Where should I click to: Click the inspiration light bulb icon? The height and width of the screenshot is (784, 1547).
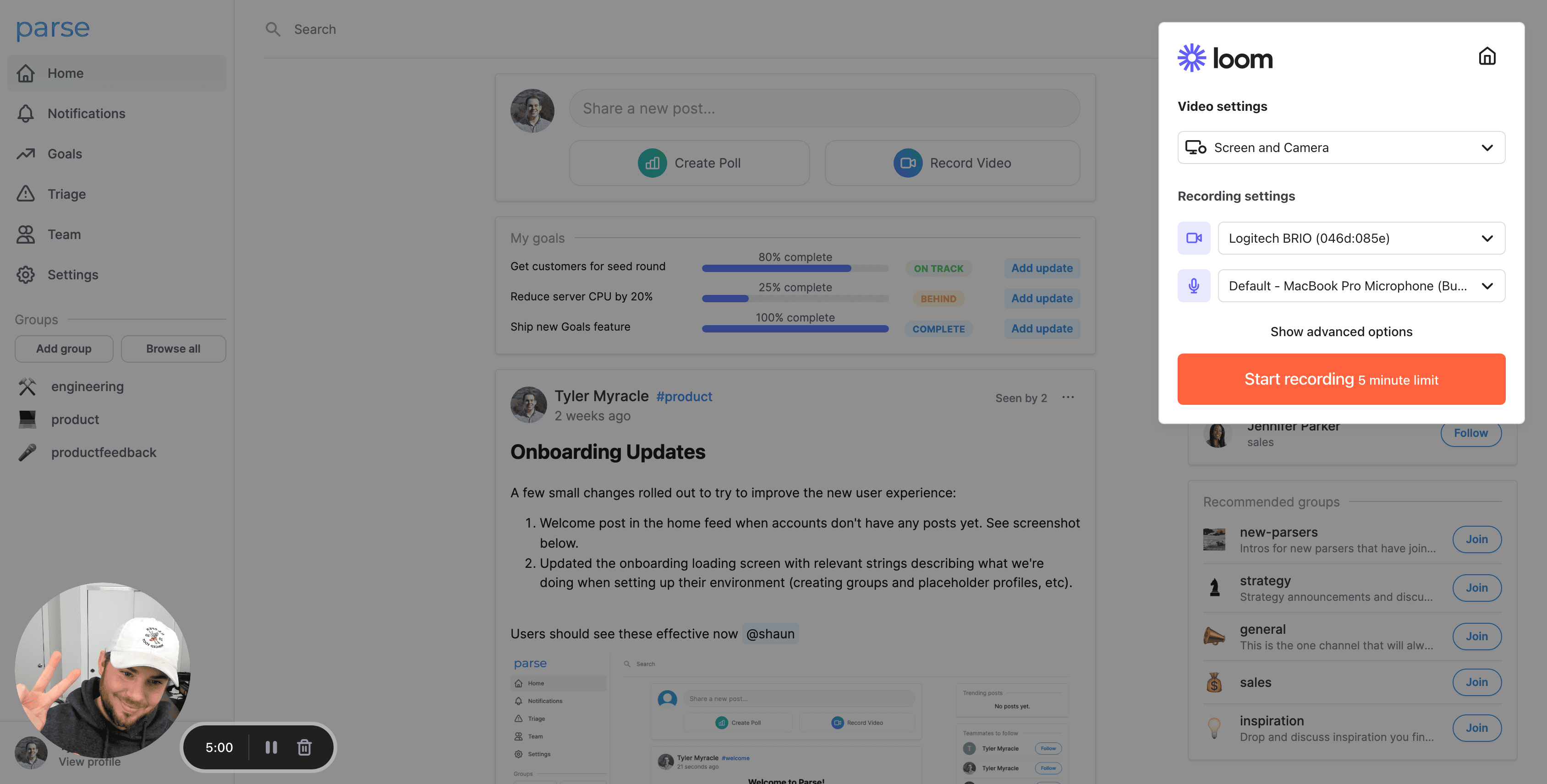1214,728
